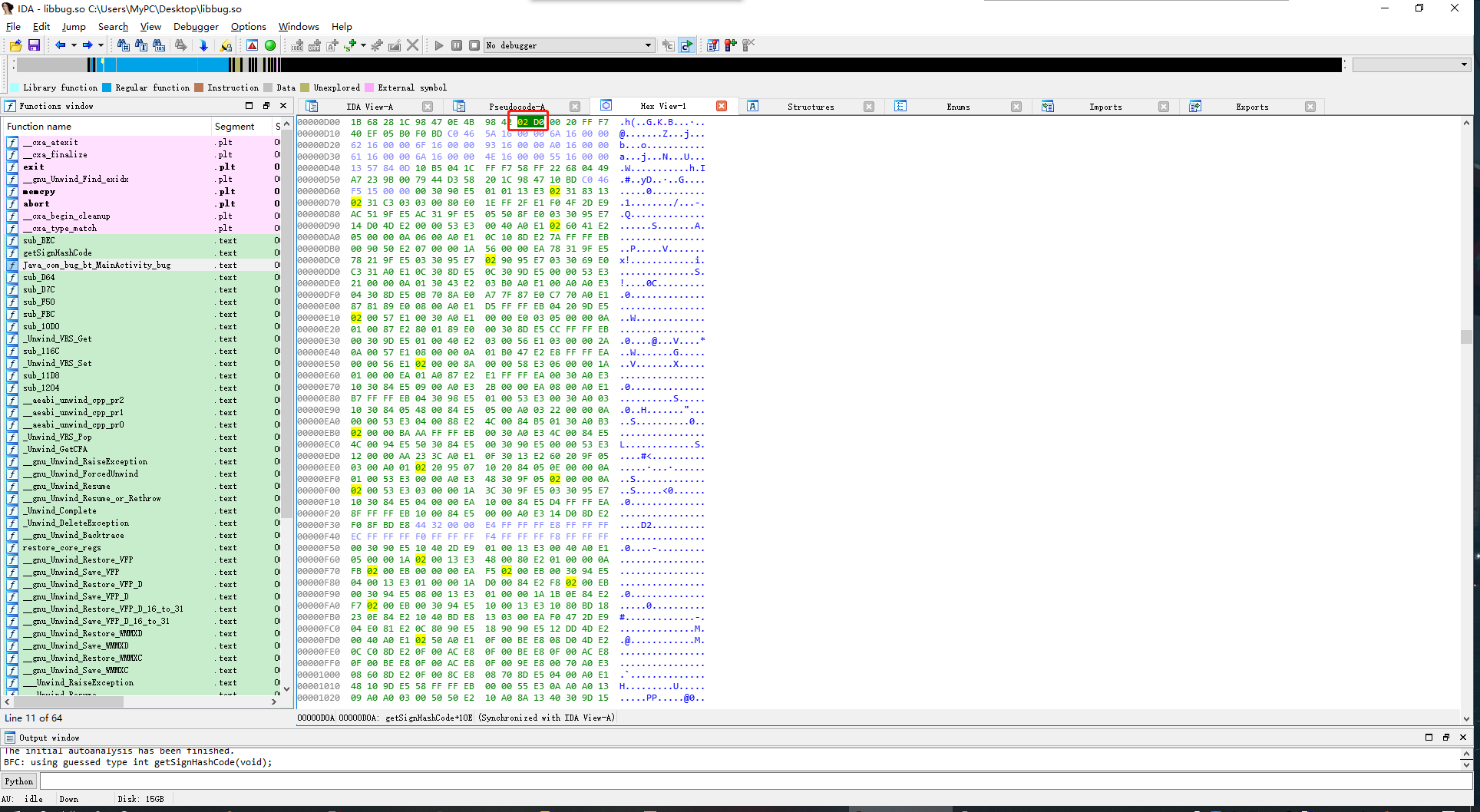Open the Jump menu
Viewport: 1480px width, 812px height.
tap(74, 26)
